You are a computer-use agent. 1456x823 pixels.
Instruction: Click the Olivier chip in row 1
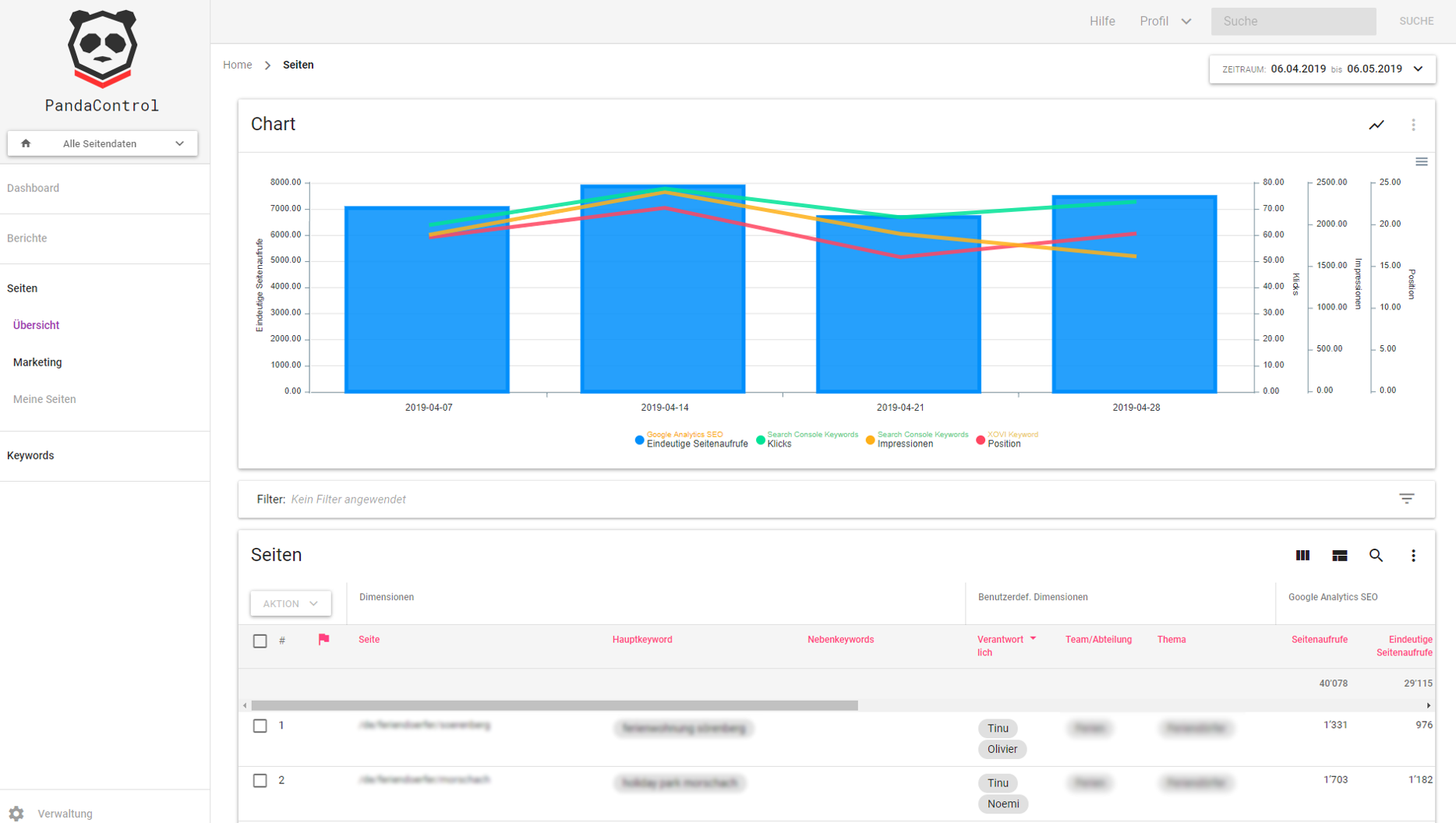[x=1002, y=749]
